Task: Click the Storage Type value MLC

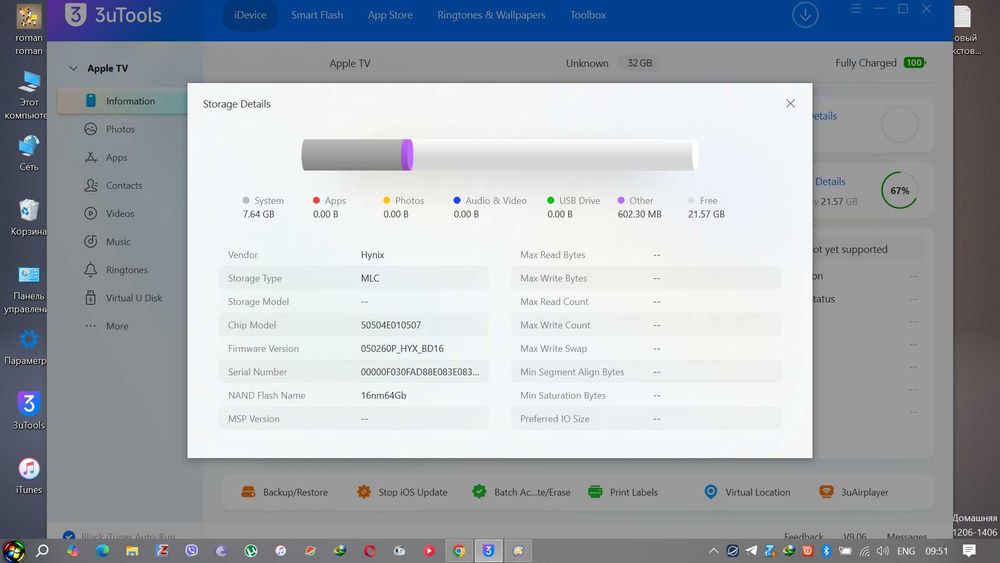Action: coord(370,278)
